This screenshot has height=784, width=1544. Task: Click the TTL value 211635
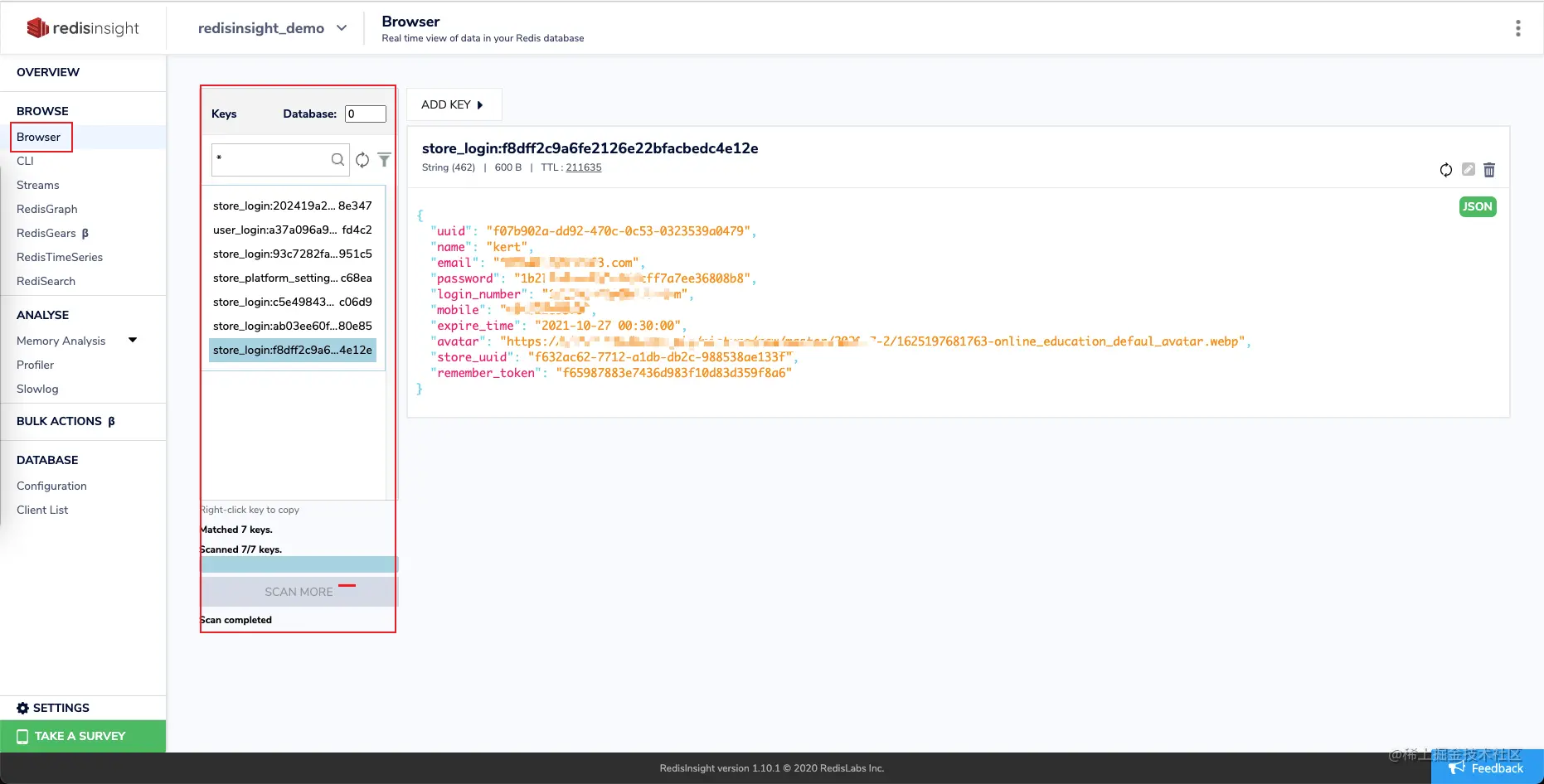(x=584, y=167)
